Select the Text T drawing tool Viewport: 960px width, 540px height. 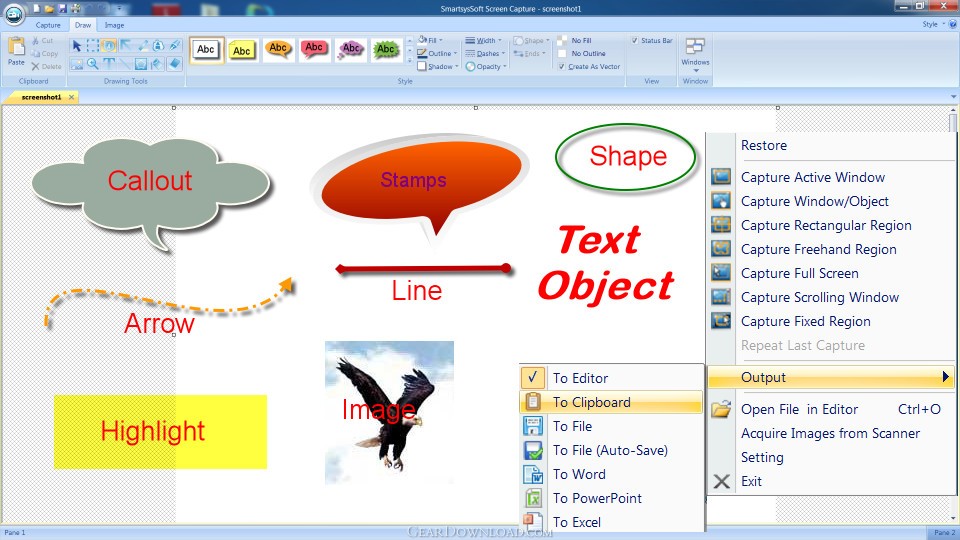click(x=109, y=64)
